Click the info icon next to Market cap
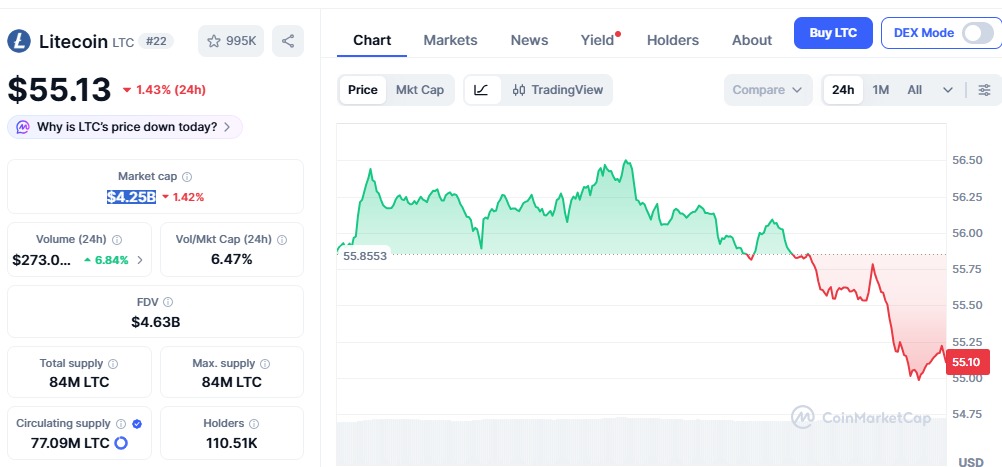The height and width of the screenshot is (467, 1002). point(187,177)
